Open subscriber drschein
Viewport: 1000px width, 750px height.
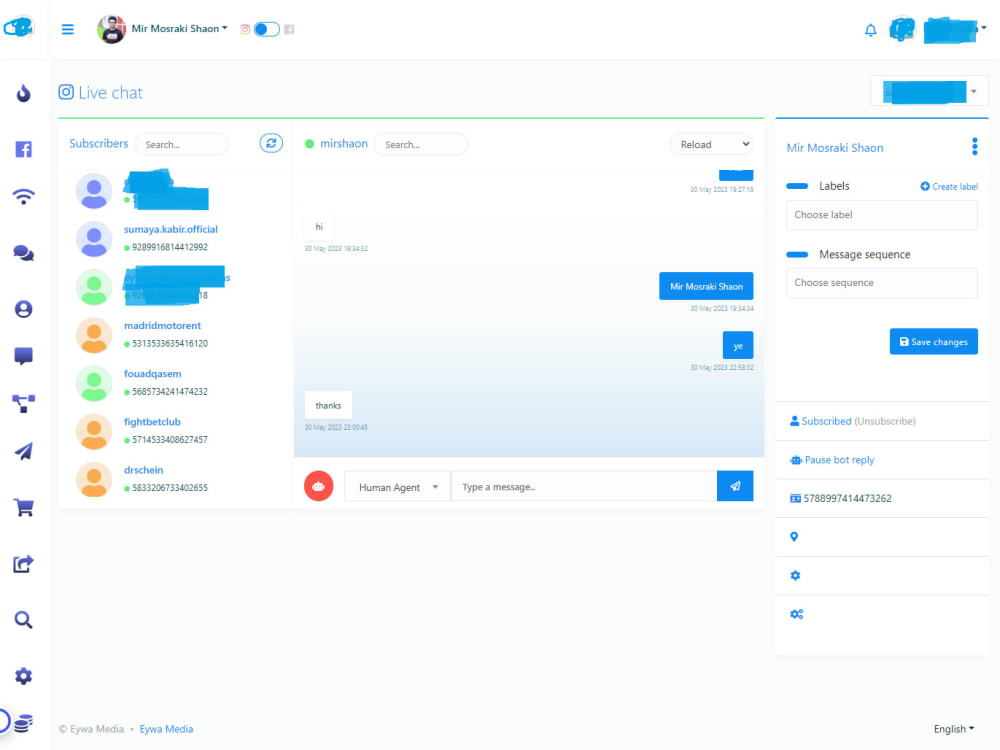pyautogui.click(x=143, y=470)
